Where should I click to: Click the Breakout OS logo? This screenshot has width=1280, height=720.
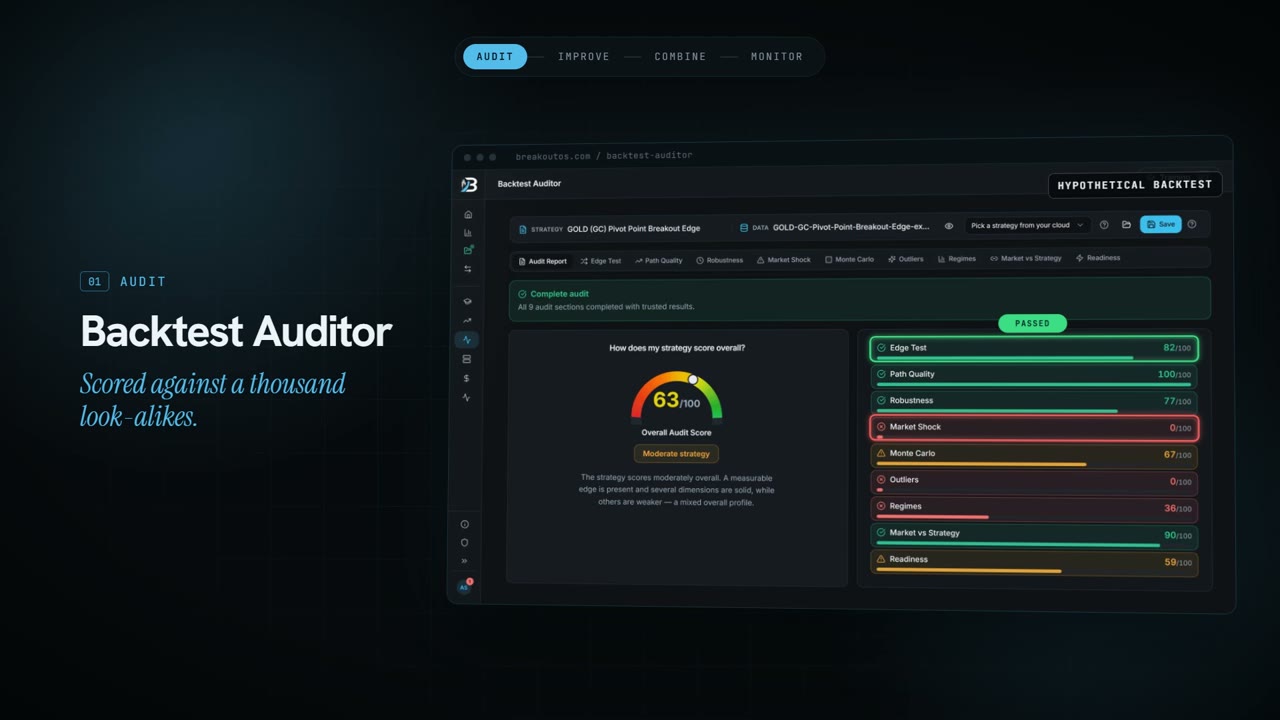tap(469, 184)
